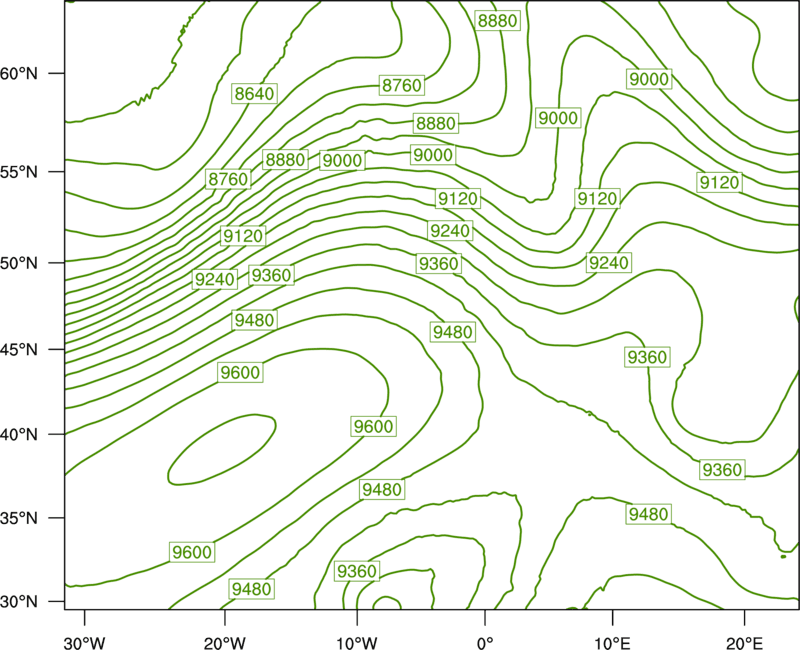Click the 8880 label at the map's top edge
The height and width of the screenshot is (650, 800).
point(497,20)
